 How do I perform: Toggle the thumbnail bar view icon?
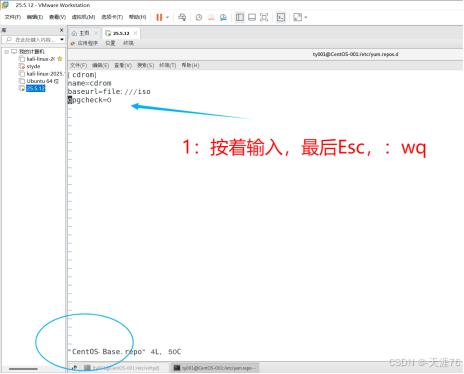tap(252, 17)
